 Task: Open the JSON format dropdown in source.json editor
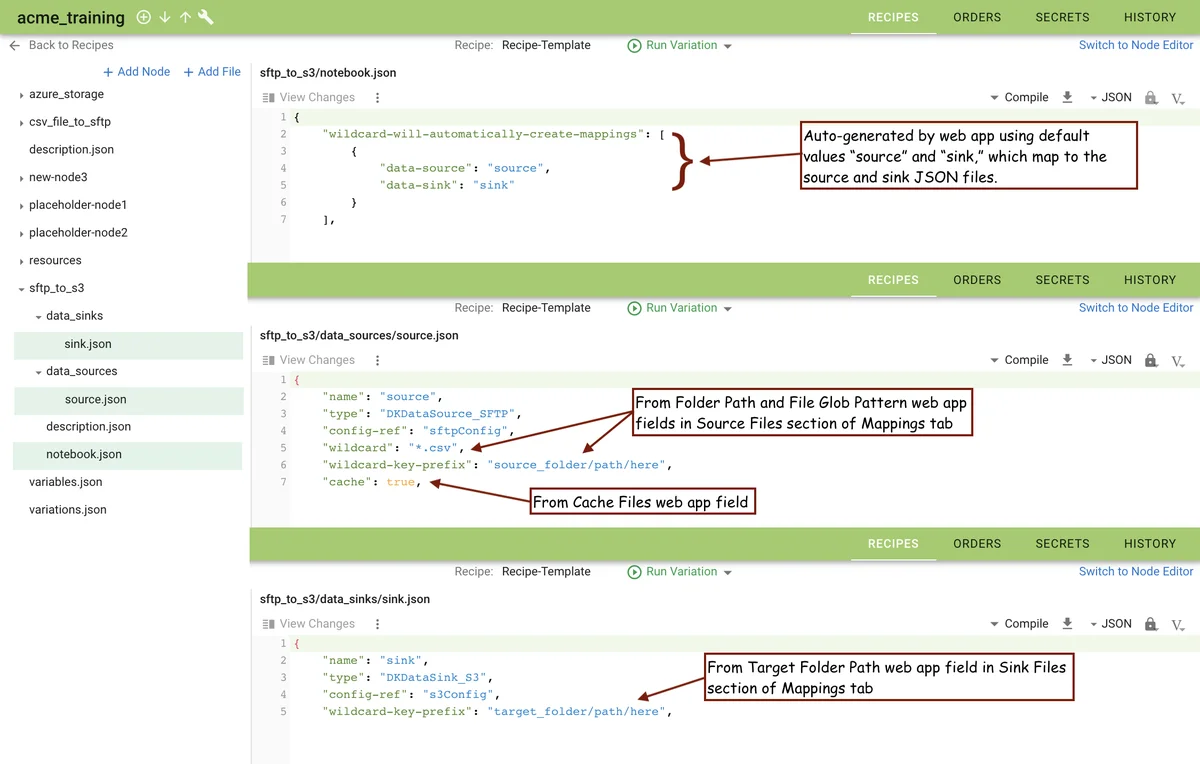(1110, 360)
